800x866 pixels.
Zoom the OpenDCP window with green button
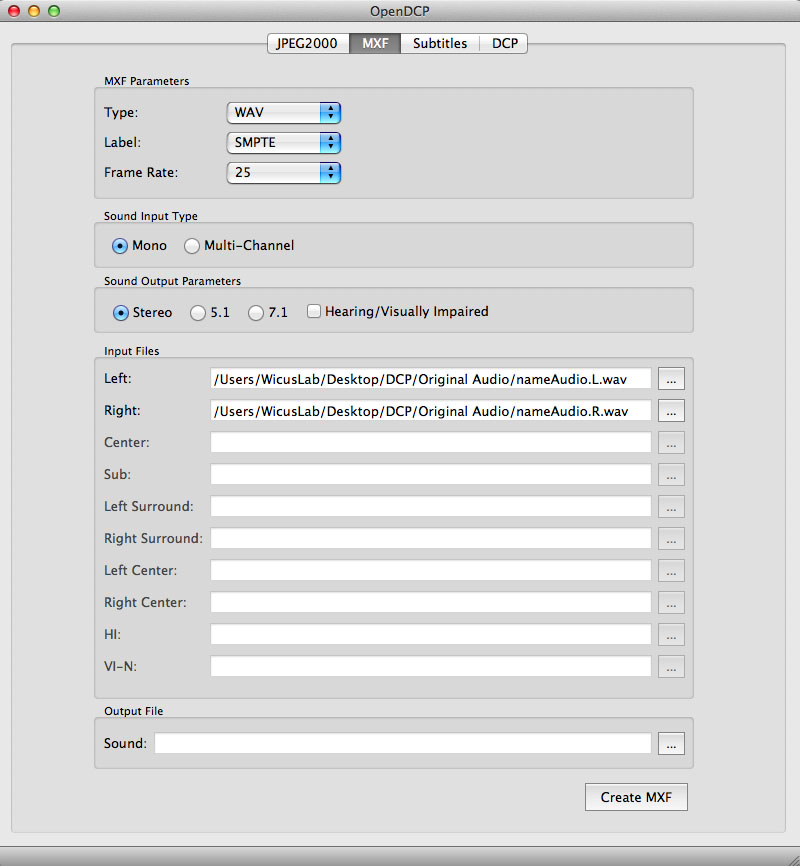pos(54,10)
